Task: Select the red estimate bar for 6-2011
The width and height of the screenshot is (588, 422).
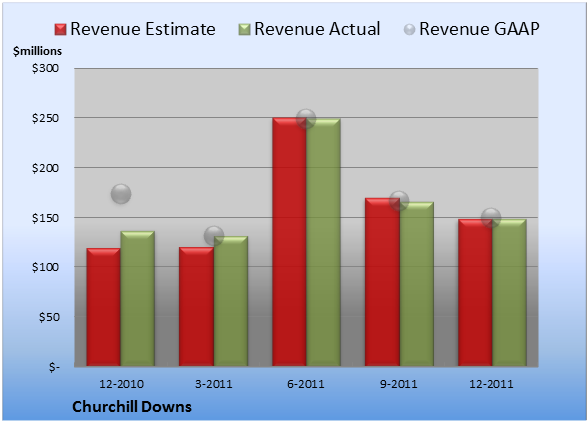Action: 289,242
